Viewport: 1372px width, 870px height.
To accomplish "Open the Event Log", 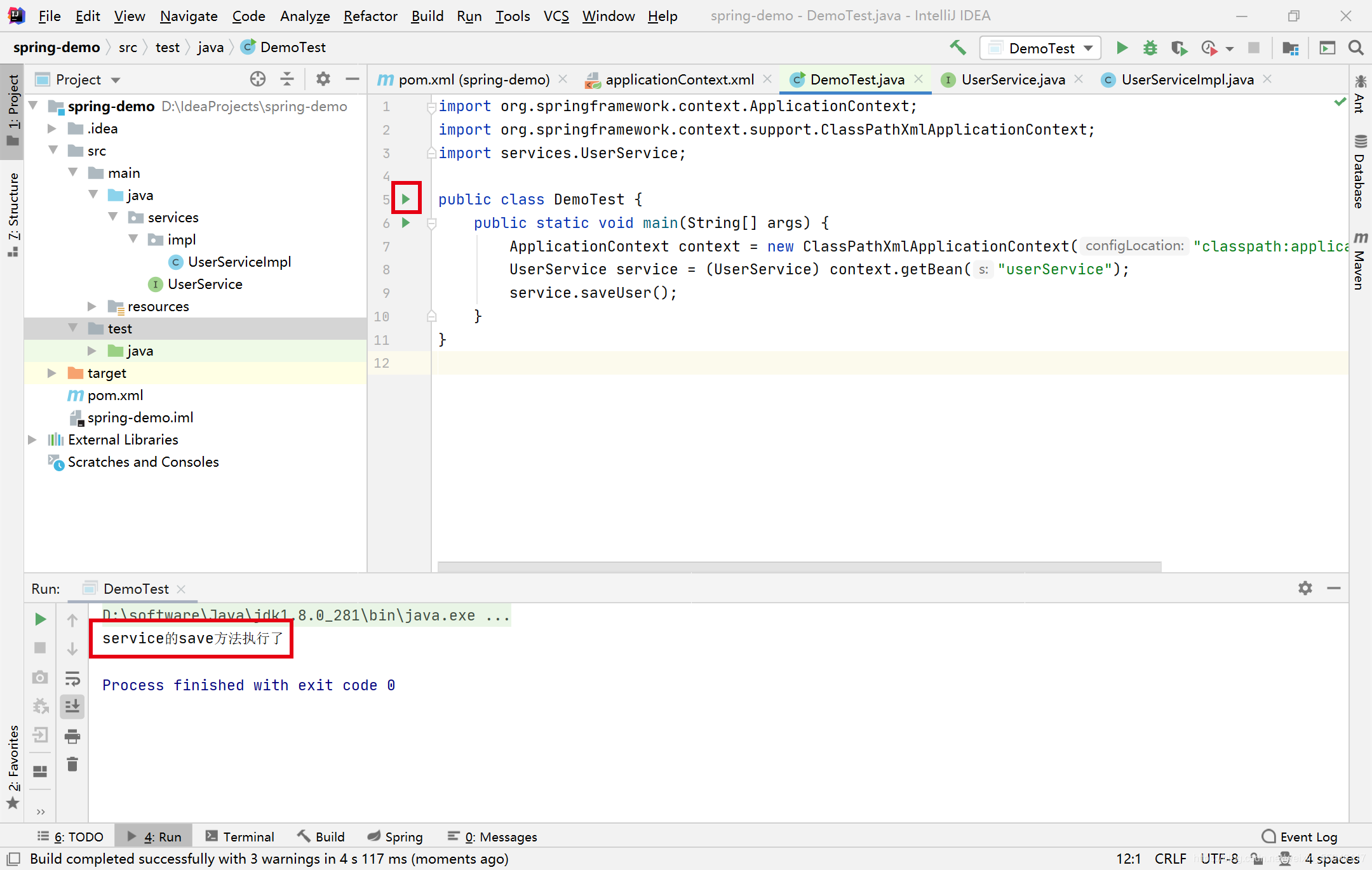I will (1300, 836).
